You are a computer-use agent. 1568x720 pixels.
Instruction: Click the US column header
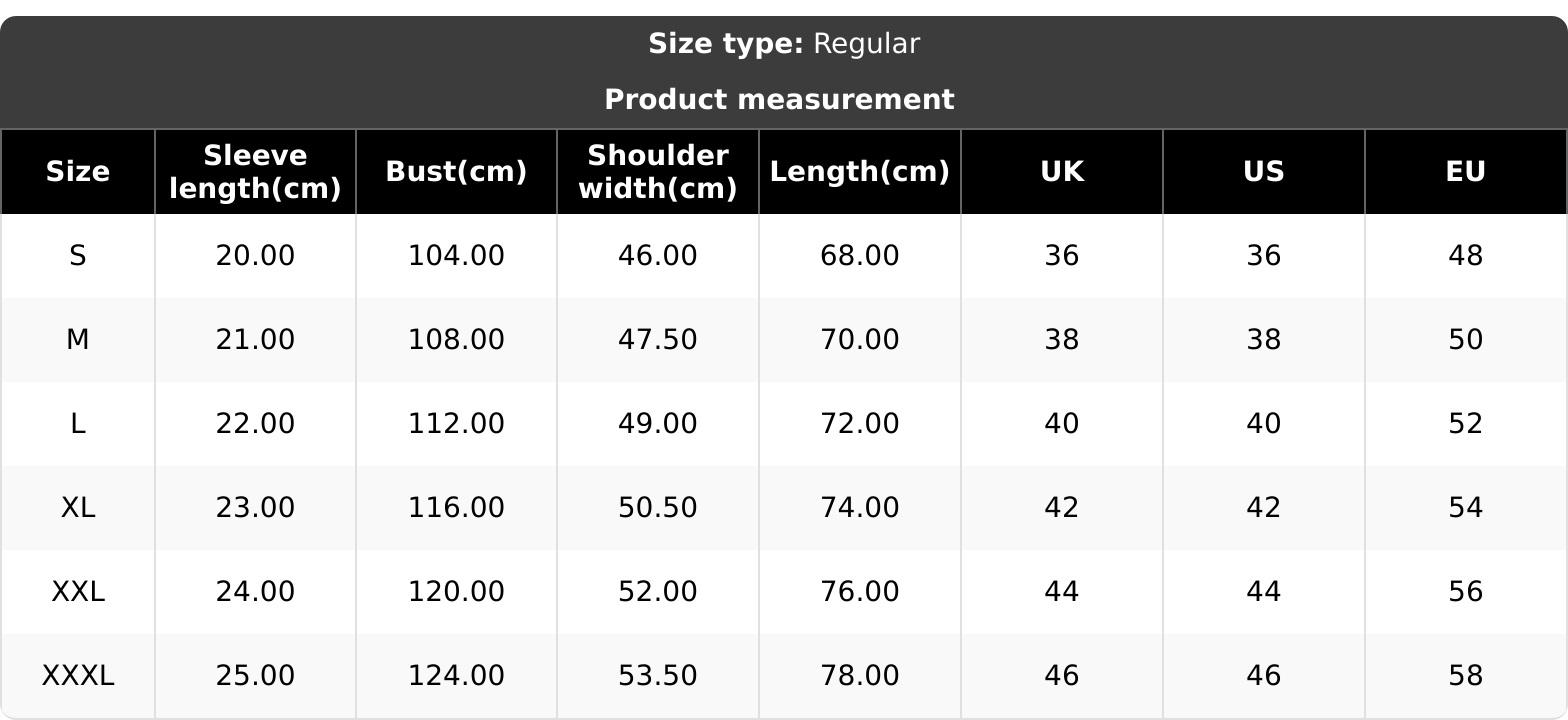click(x=1263, y=172)
